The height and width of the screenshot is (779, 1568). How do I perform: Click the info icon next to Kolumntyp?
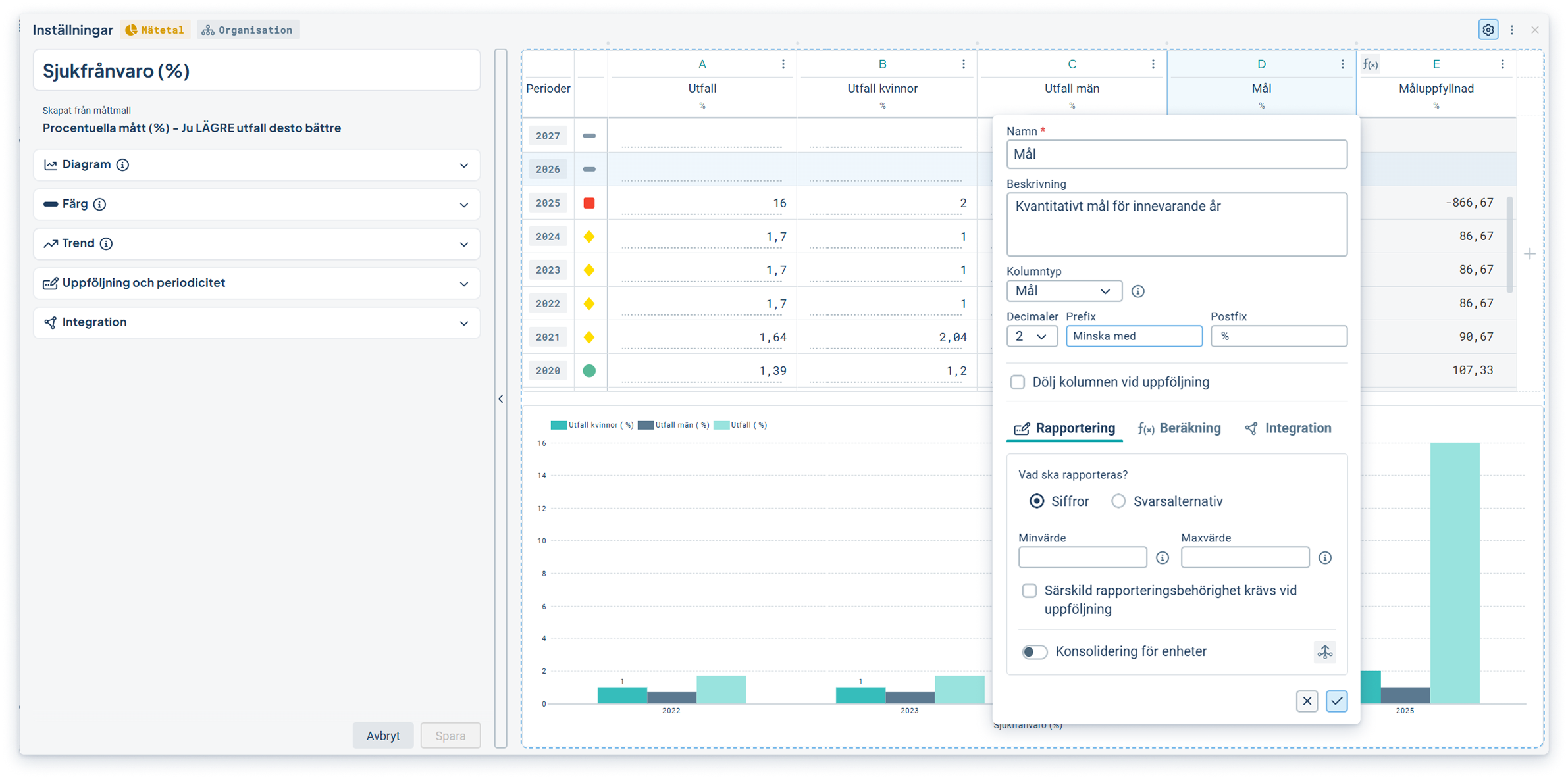coord(1137,291)
